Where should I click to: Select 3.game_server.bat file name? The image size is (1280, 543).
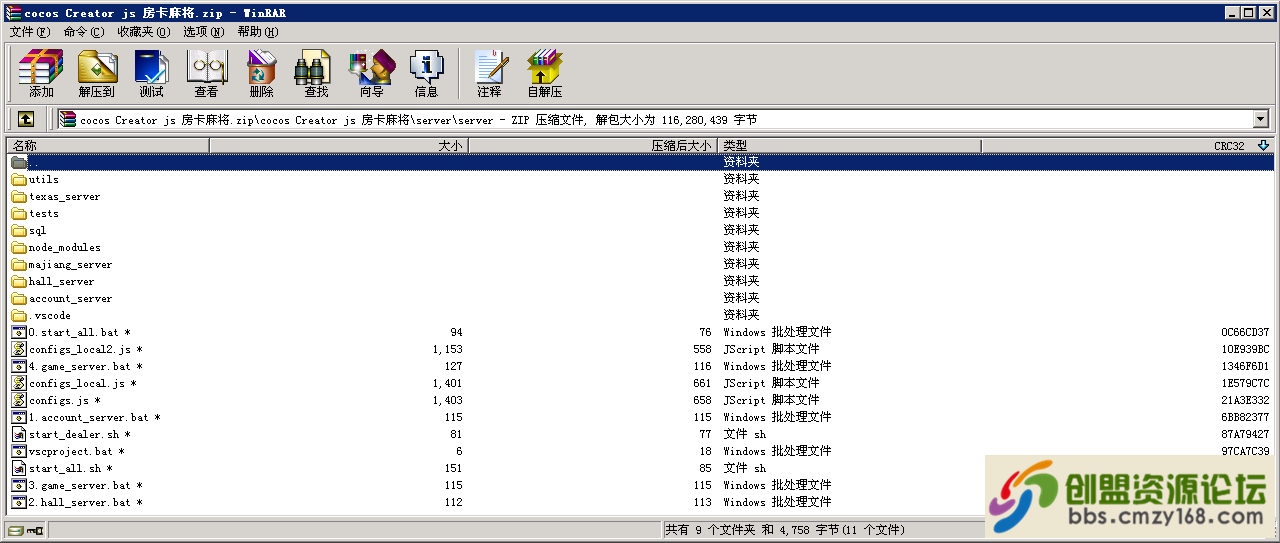coord(86,485)
